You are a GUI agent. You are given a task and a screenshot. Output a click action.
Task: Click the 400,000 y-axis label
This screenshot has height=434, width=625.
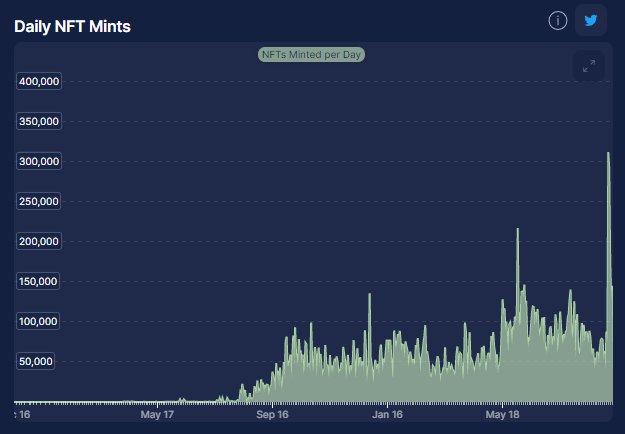[39, 81]
